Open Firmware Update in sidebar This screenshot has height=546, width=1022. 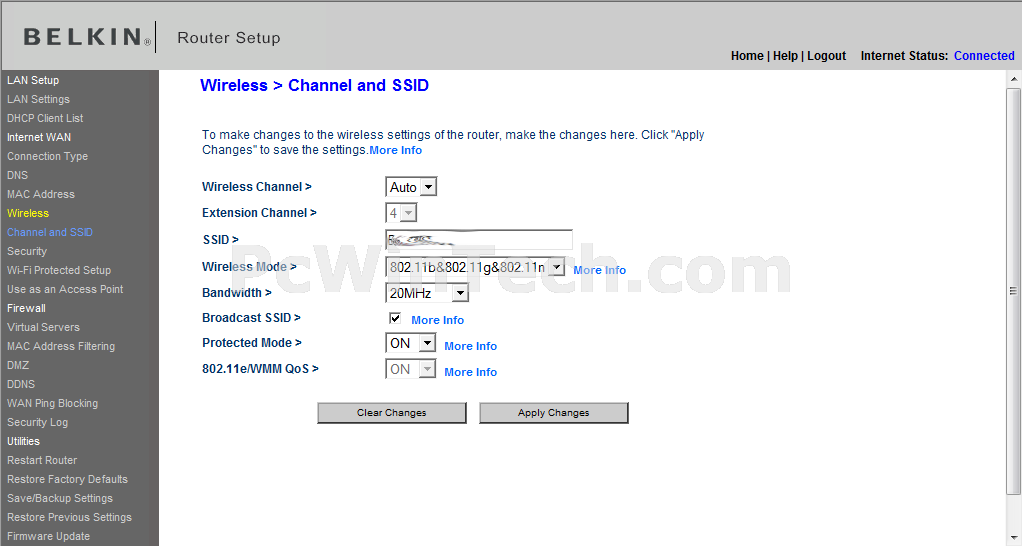click(x=48, y=536)
